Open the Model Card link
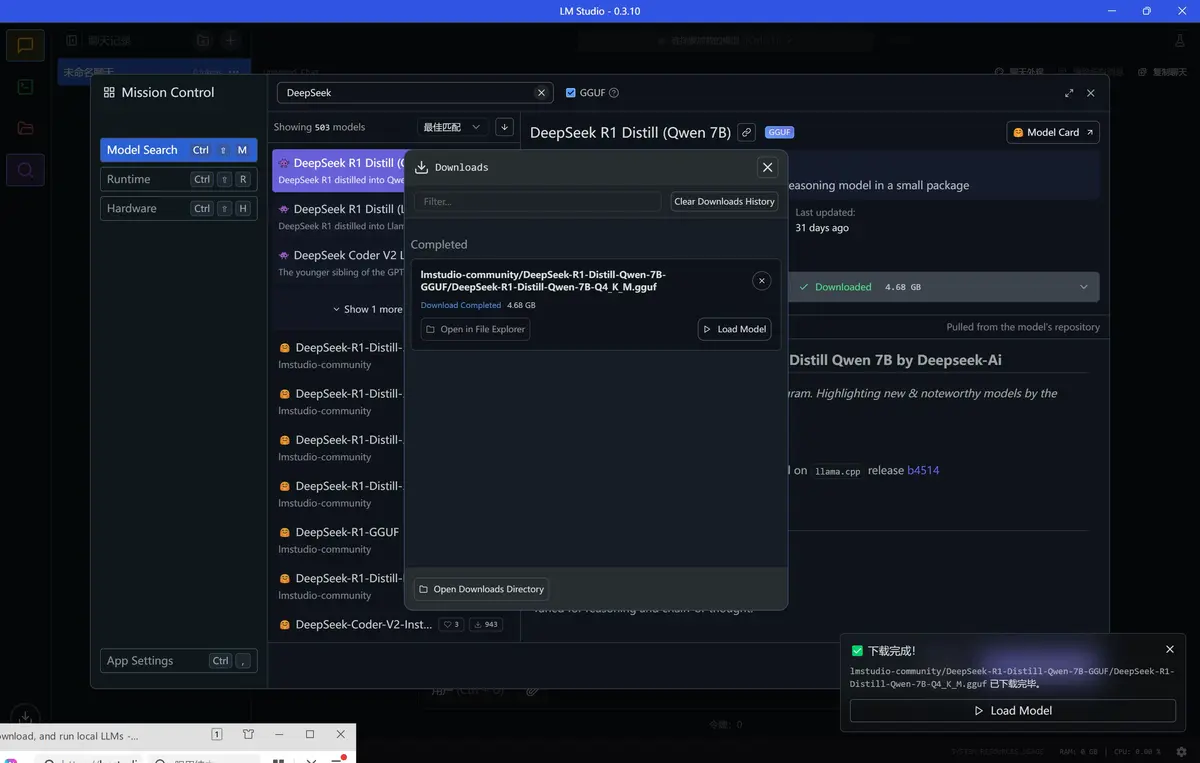 [1054, 132]
